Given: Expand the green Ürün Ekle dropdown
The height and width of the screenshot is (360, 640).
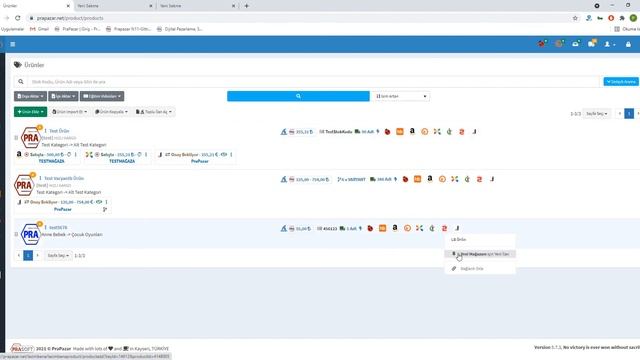Looking at the screenshot, I should pyautogui.click(x=30, y=111).
